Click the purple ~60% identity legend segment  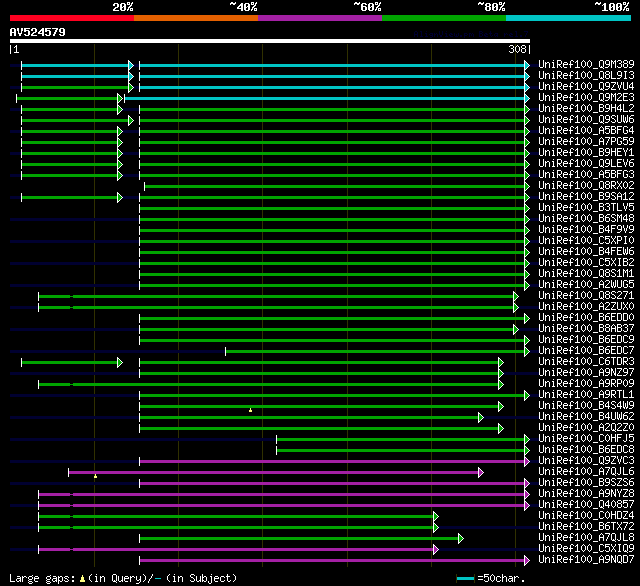[x=320, y=18]
